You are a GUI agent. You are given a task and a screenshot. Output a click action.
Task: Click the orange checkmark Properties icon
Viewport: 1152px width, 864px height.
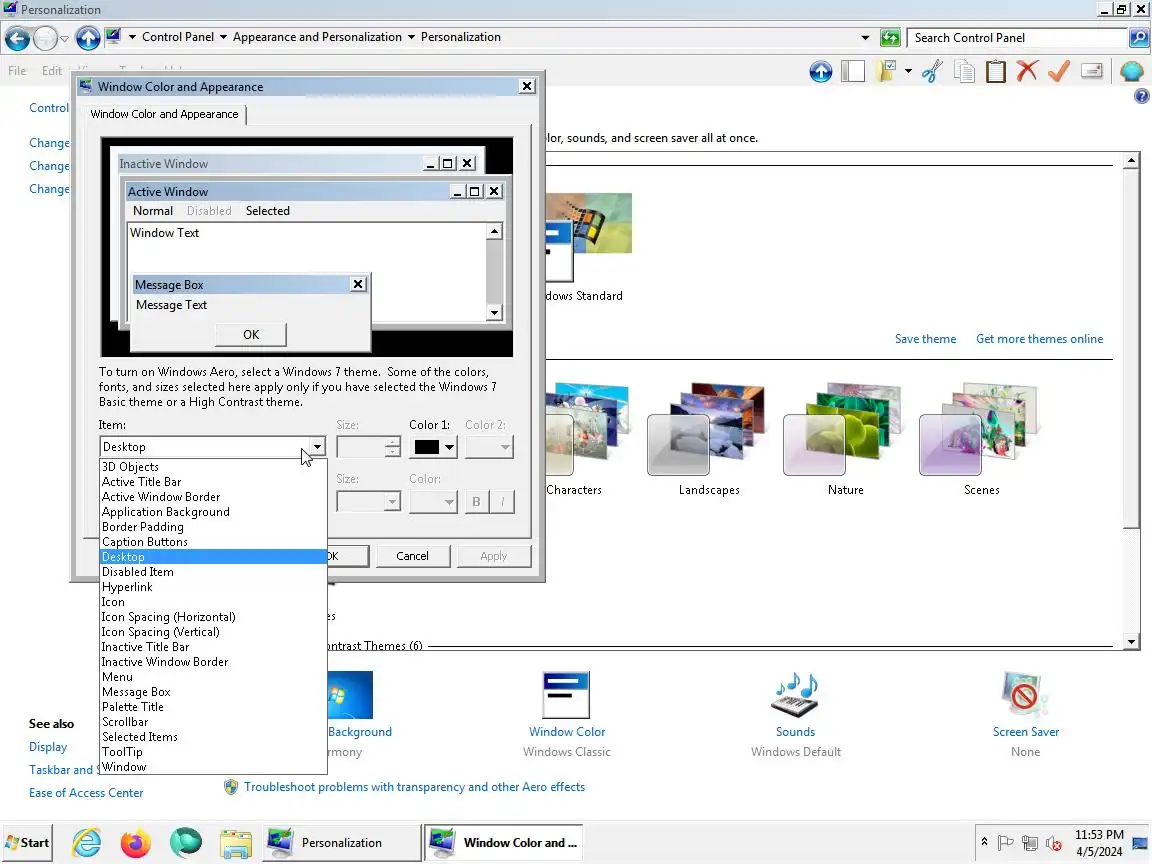(x=1059, y=71)
